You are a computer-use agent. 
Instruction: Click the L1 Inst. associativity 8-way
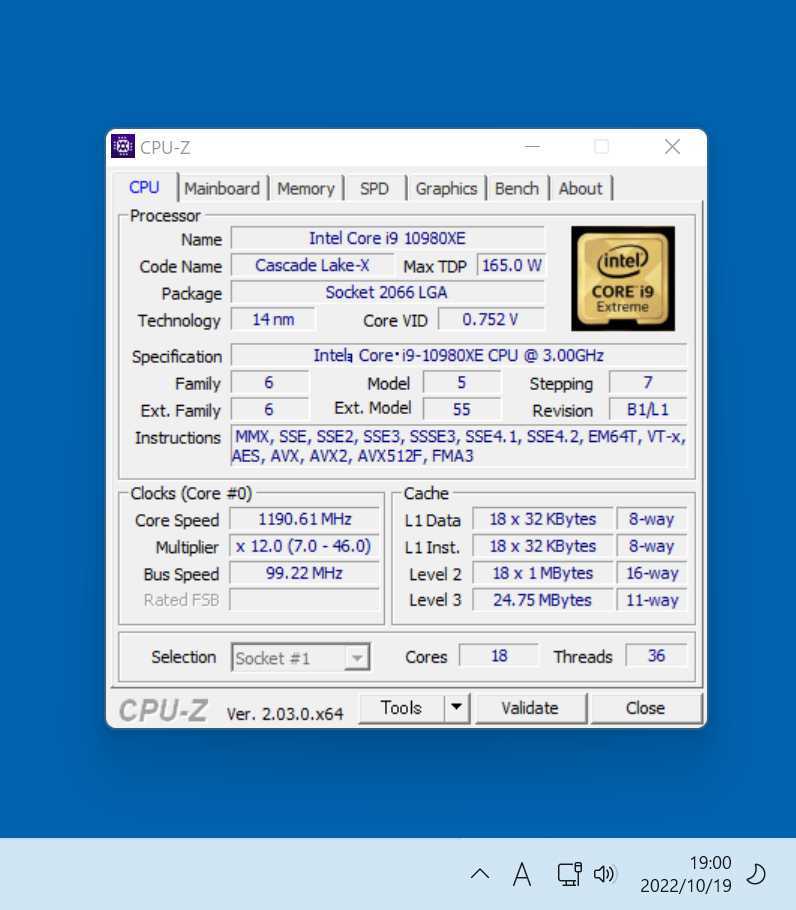point(651,546)
